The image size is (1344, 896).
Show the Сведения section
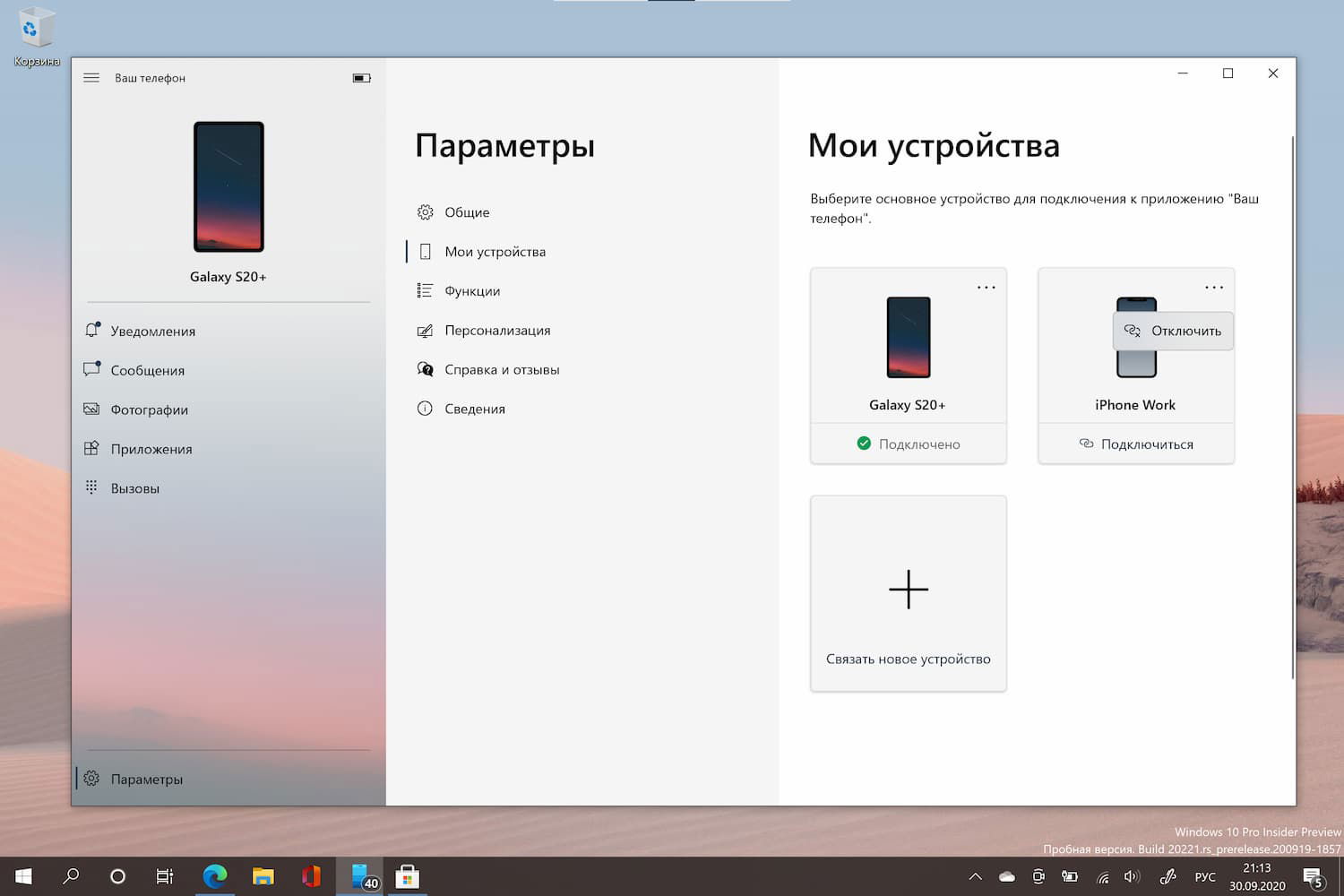click(x=582, y=409)
